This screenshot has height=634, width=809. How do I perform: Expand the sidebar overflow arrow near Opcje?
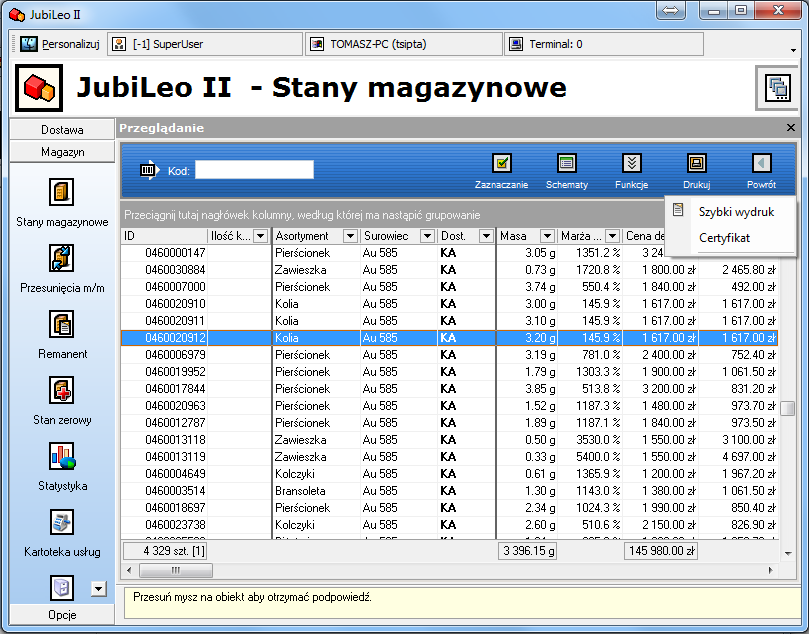point(99,589)
